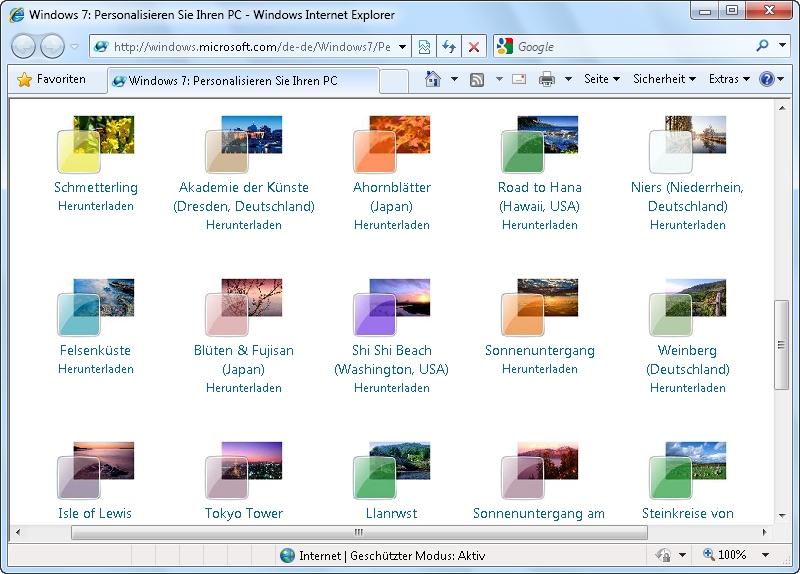Image resolution: width=800 pixels, height=574 pixels.
Task: Open the Print options dropdown arrow
Action: (x=568, y=79)
